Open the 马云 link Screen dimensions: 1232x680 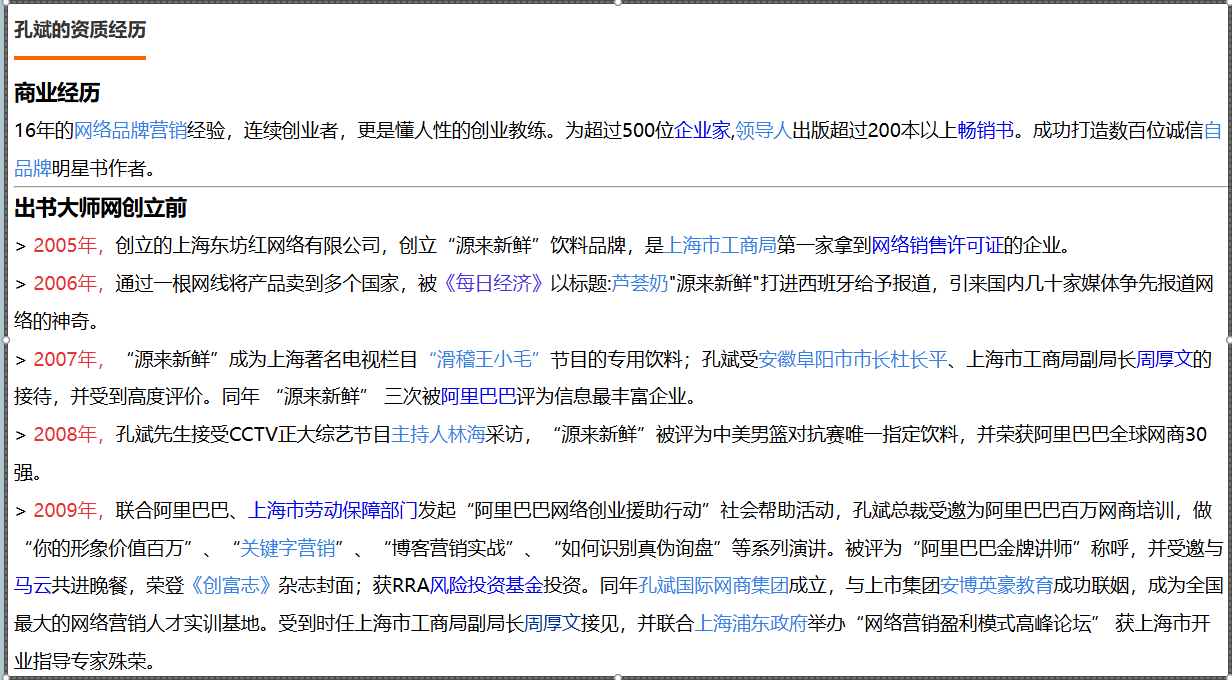[32, 587]
